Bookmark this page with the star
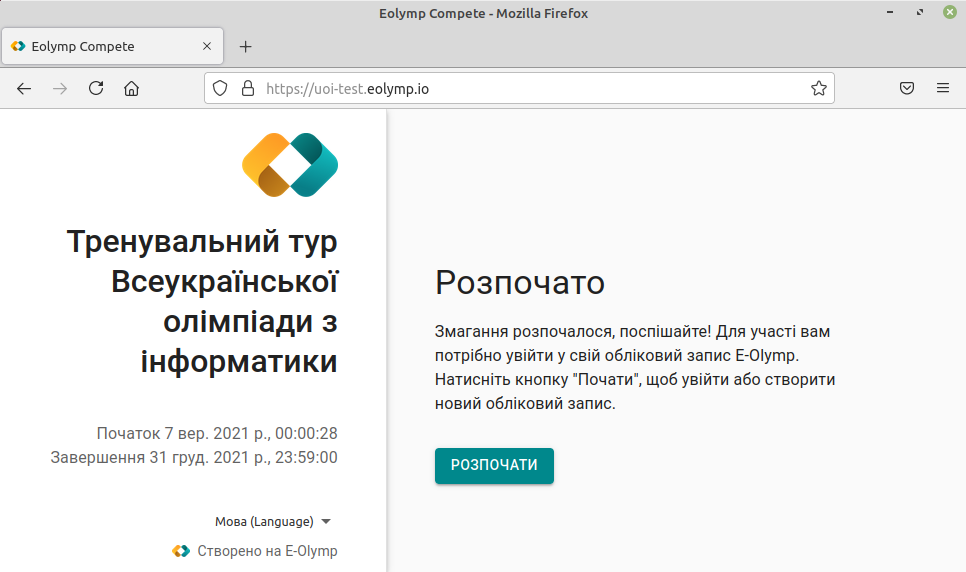This screenshot has height=572, width=966. 819,88
